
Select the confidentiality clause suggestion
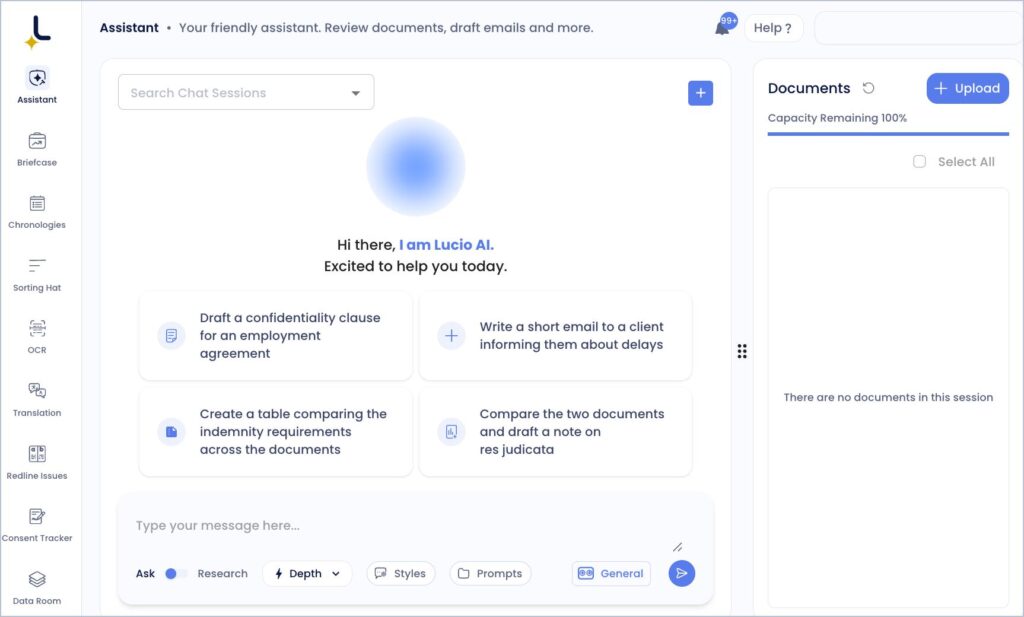point(276,336)
